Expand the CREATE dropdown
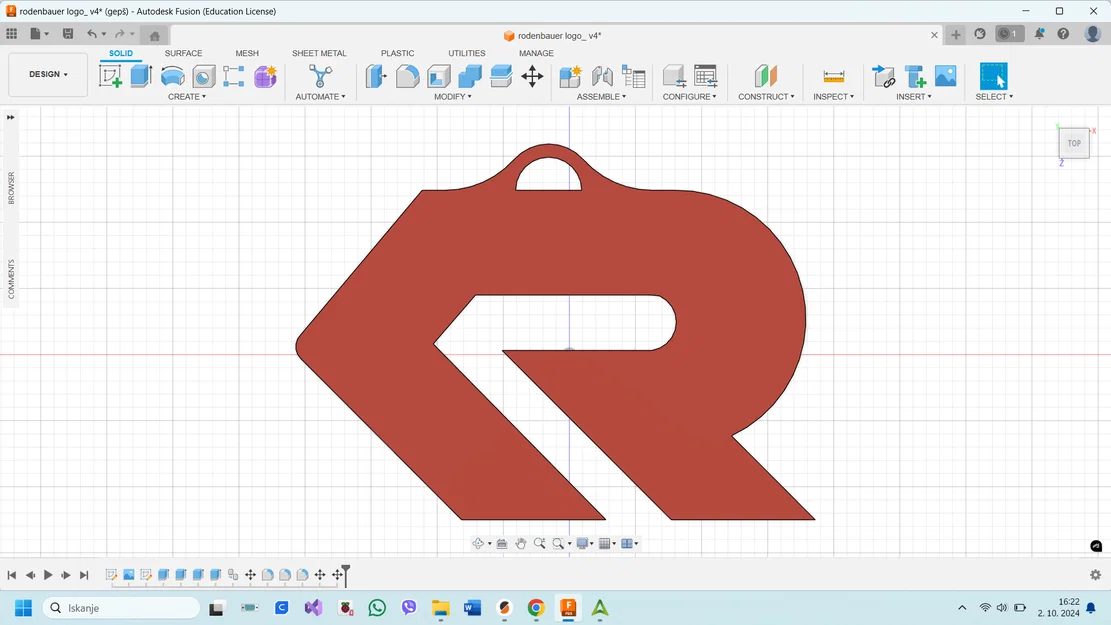The image size is (1111, 625). click(187, 96)
